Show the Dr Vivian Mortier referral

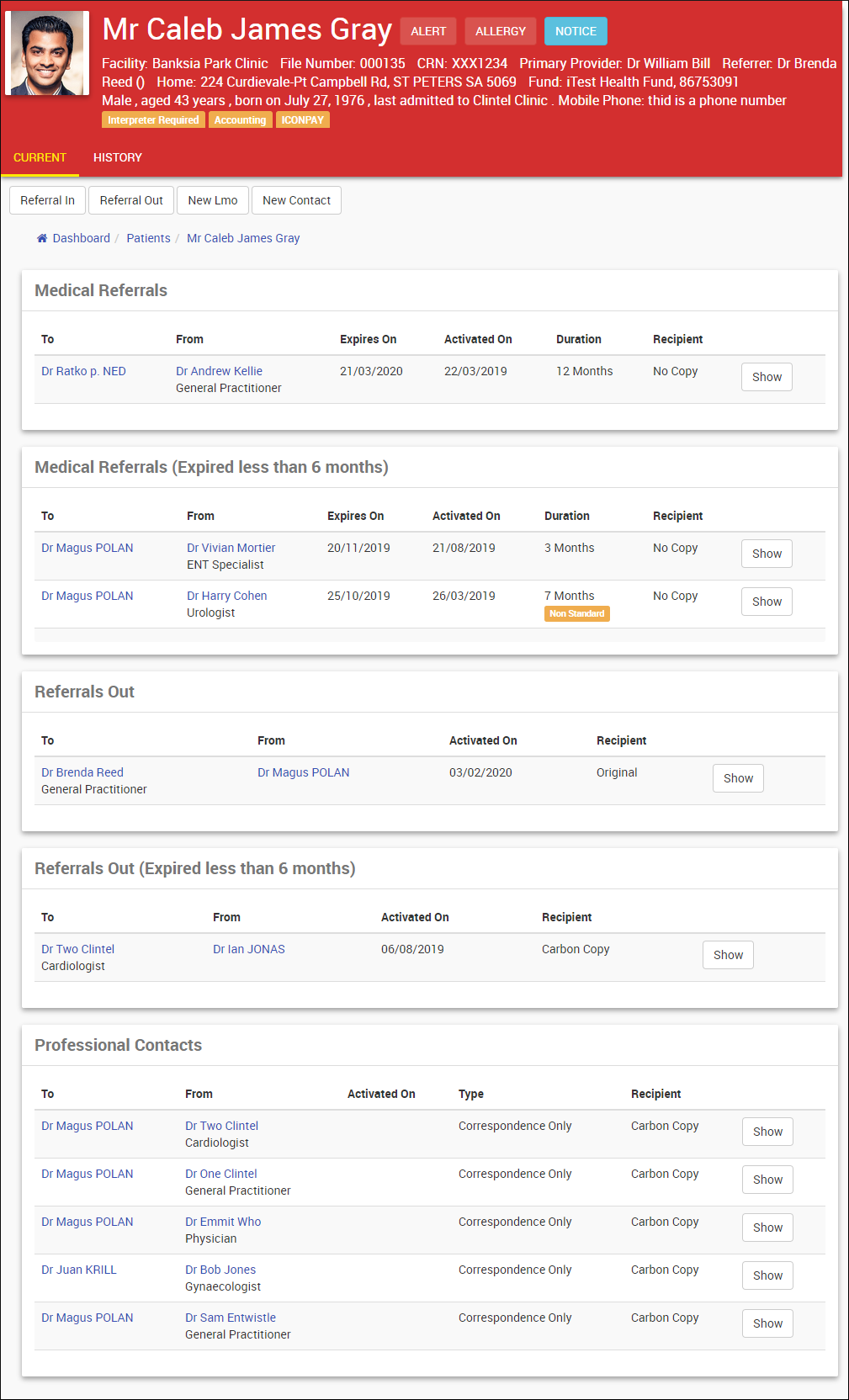(x=767, y=554)
